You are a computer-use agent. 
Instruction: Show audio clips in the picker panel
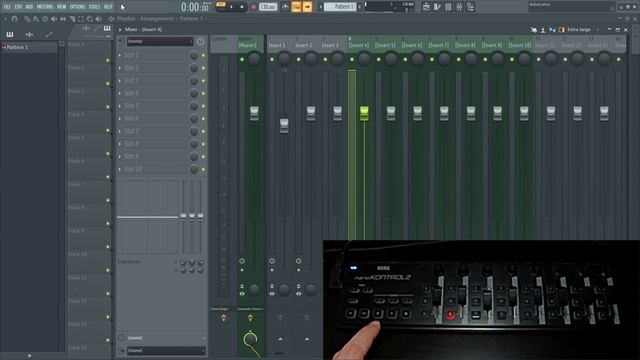click(x=29, y=35)
